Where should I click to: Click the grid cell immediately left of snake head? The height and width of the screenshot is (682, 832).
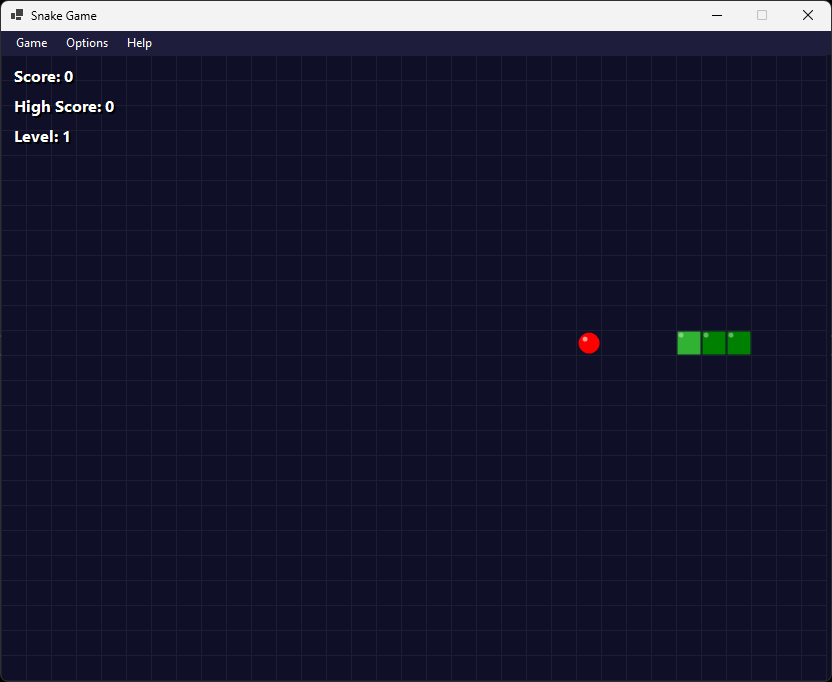coord(664,343)
